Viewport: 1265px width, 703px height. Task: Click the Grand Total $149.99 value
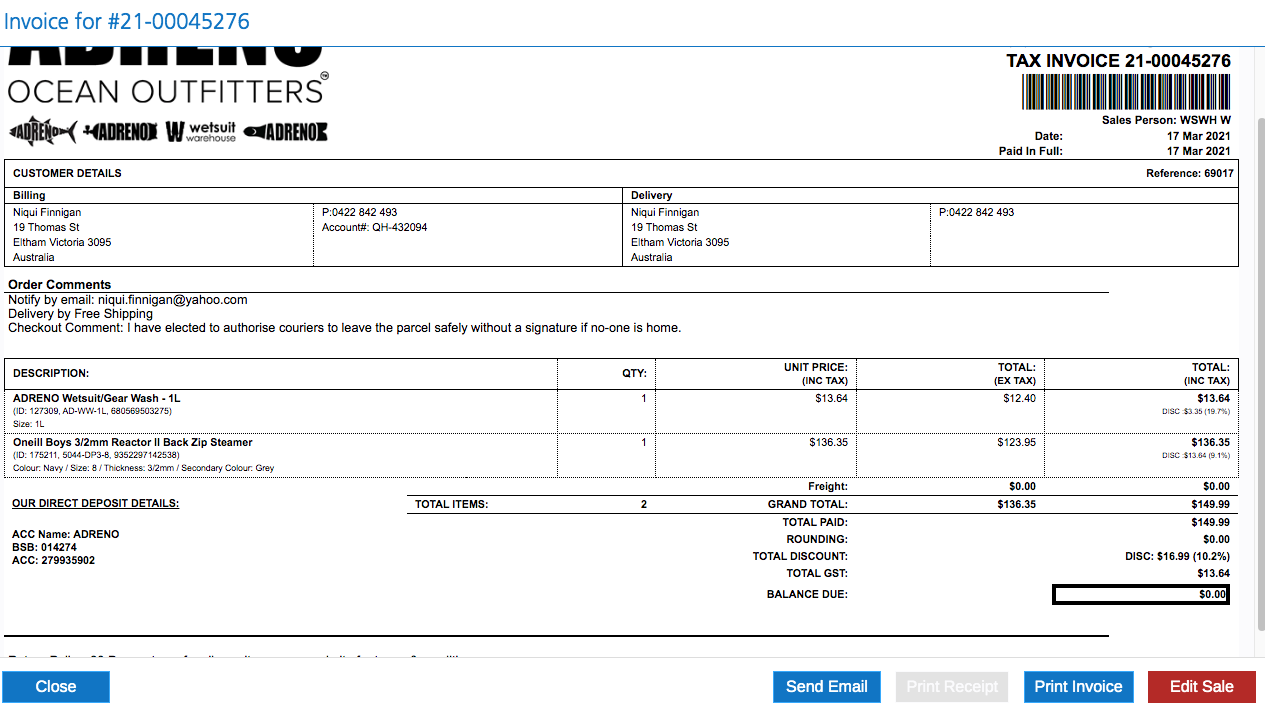click(1210, 504)
